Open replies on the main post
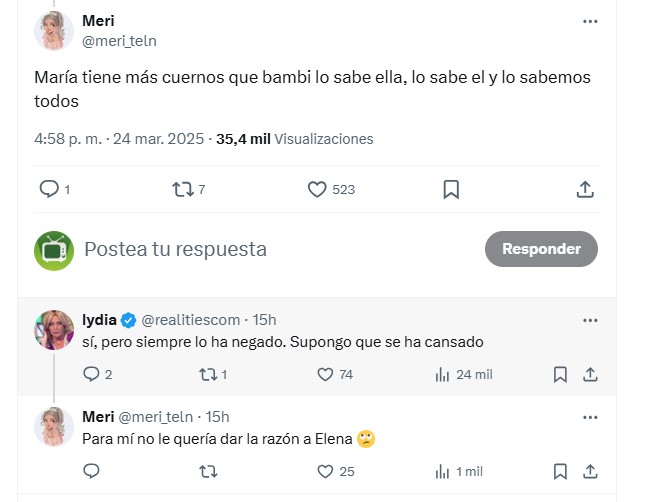Viewport: 647px width, 502px height. 48,189
